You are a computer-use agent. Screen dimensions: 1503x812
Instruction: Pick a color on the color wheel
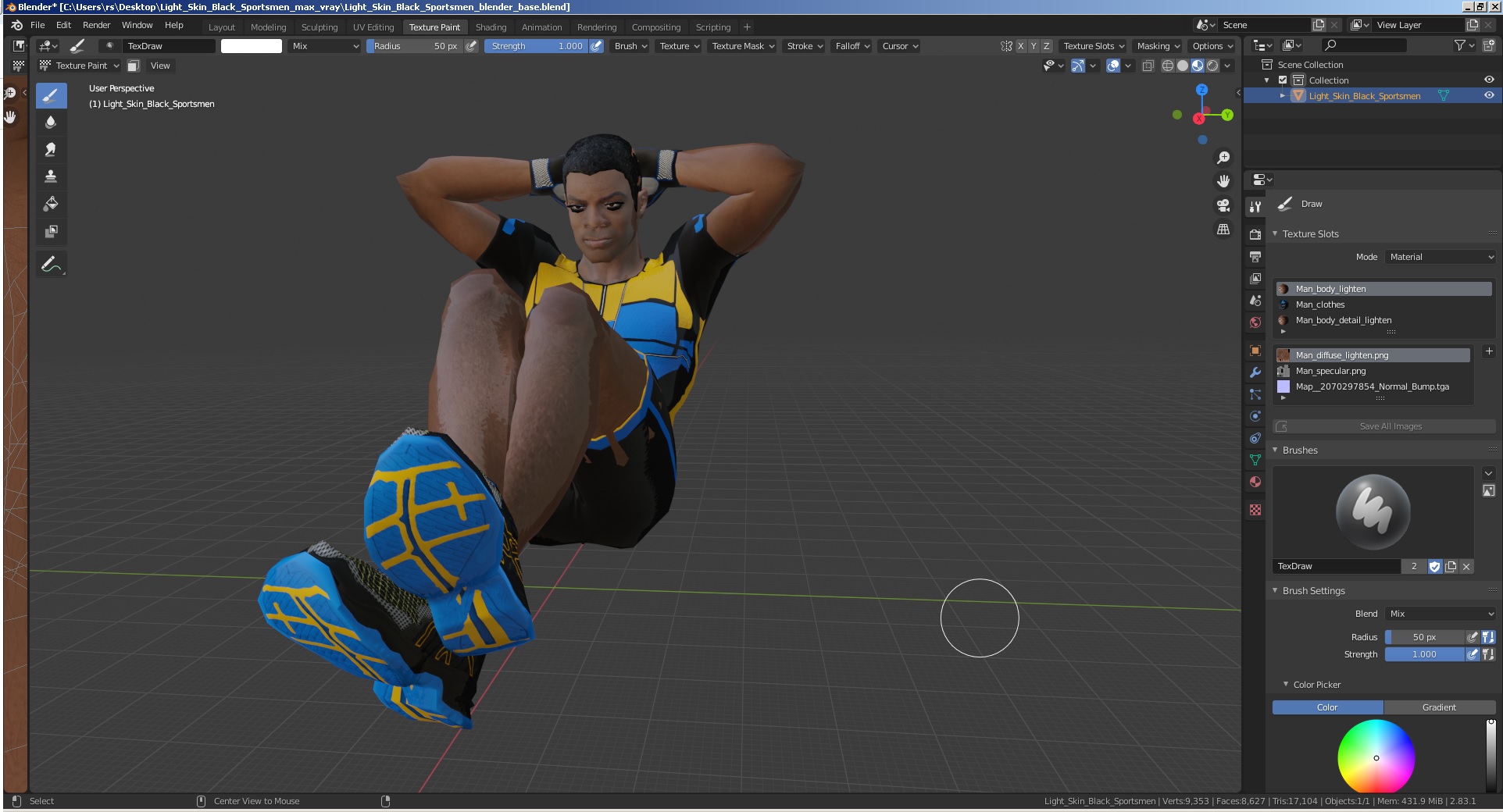click(x=1376, y=757)
